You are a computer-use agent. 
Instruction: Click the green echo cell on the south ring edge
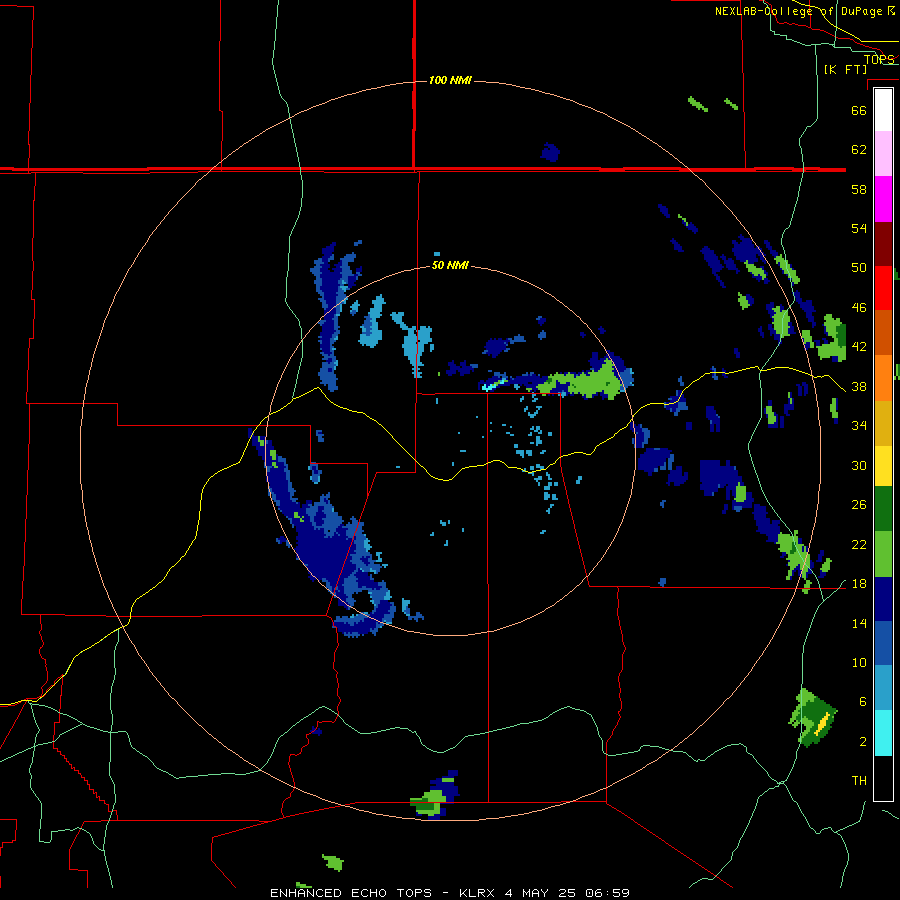[428, 802]
